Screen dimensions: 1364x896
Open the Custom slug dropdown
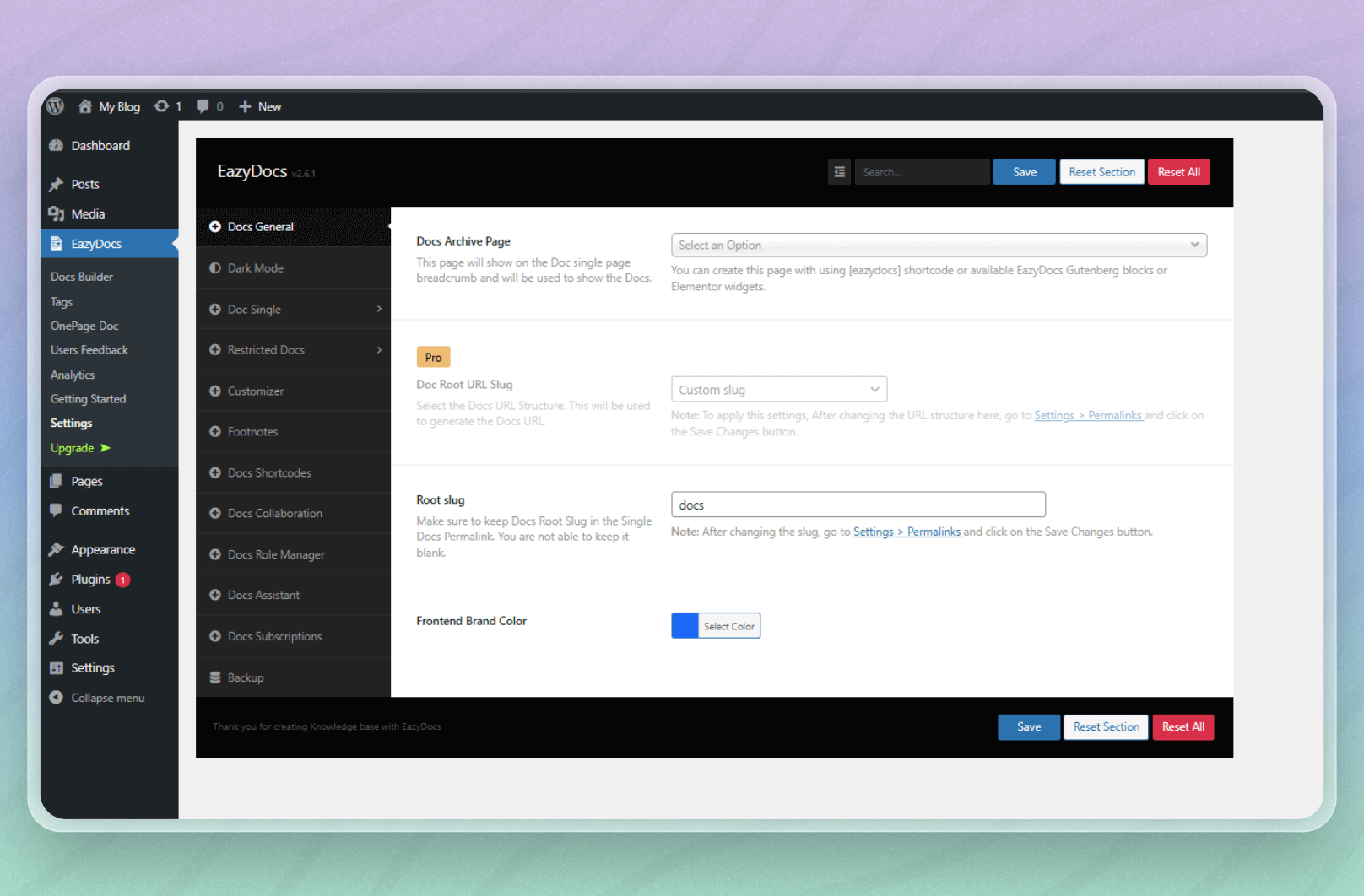pyautogui.click(x=779, y=390)
